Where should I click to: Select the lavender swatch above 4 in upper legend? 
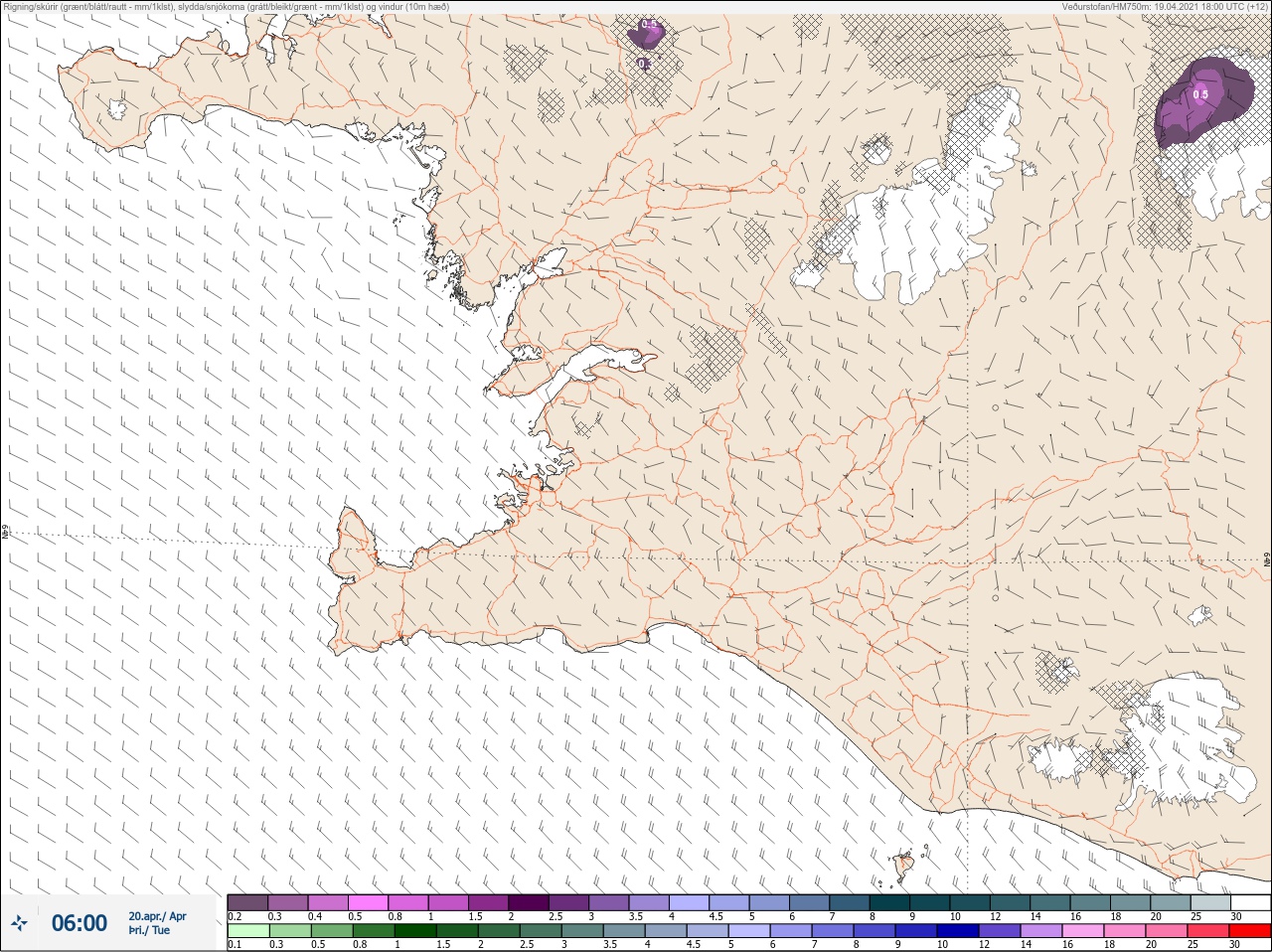pyautogui.click(x=691, y=901)
